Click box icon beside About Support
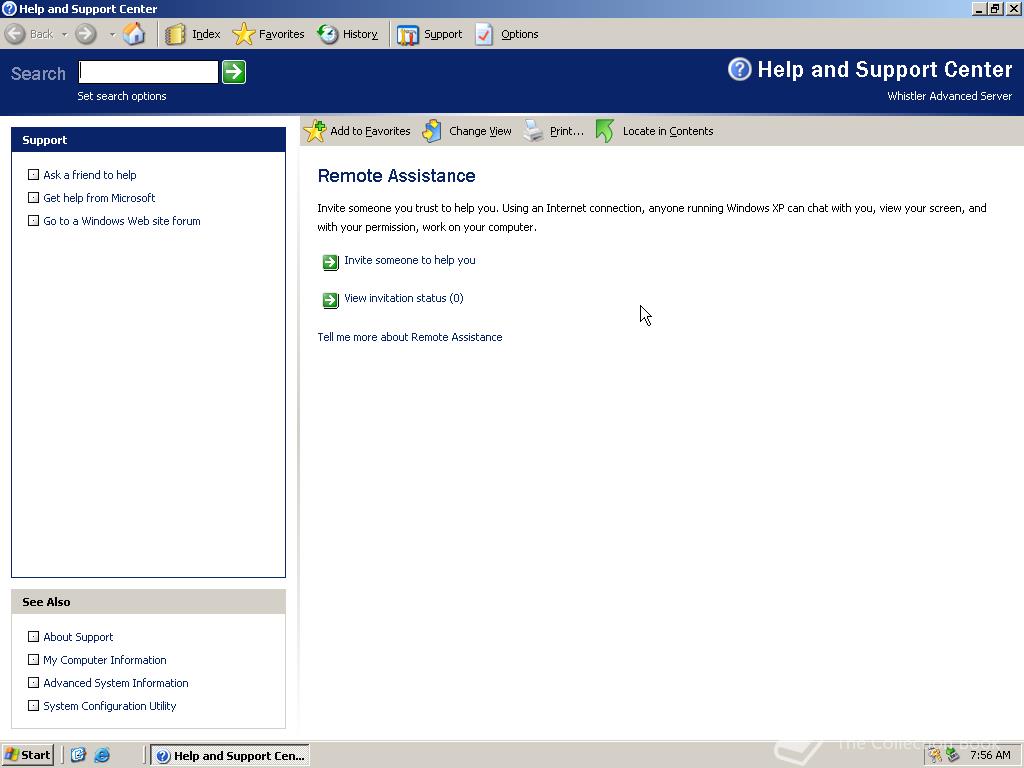This screenshot has height=768, width=1024. coord(33,636)
